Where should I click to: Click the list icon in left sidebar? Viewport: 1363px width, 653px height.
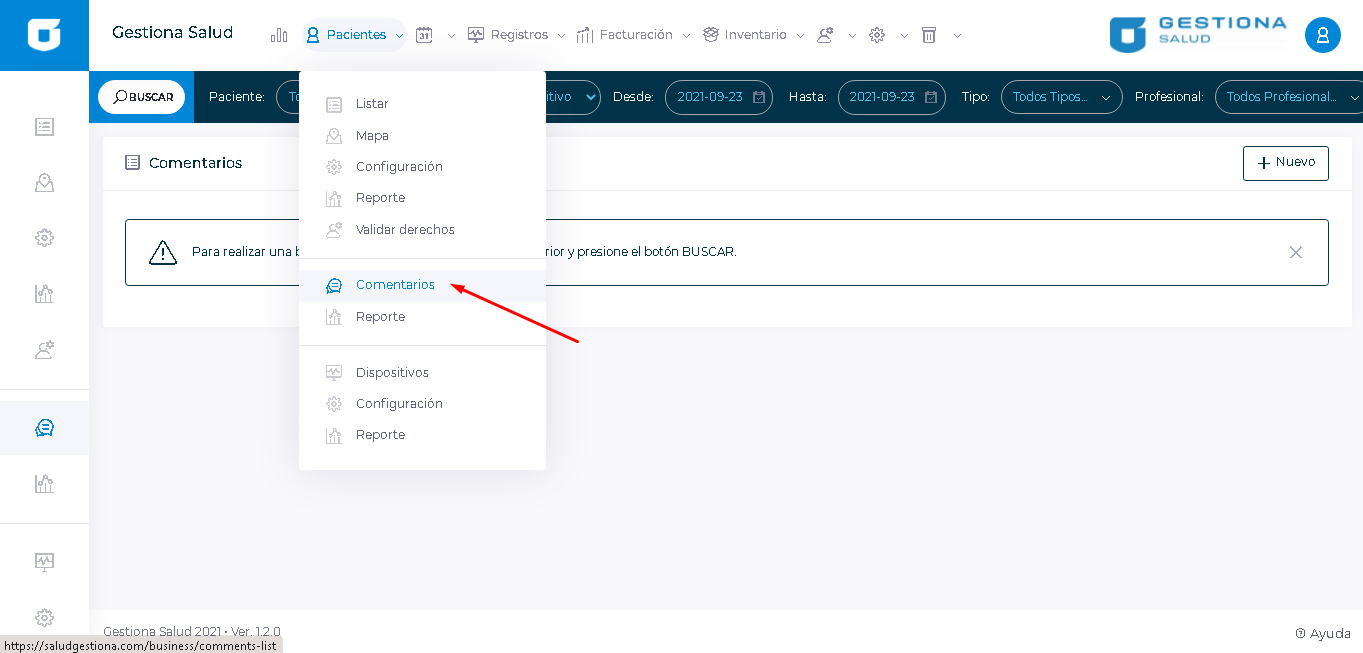[x=44, y=127]
